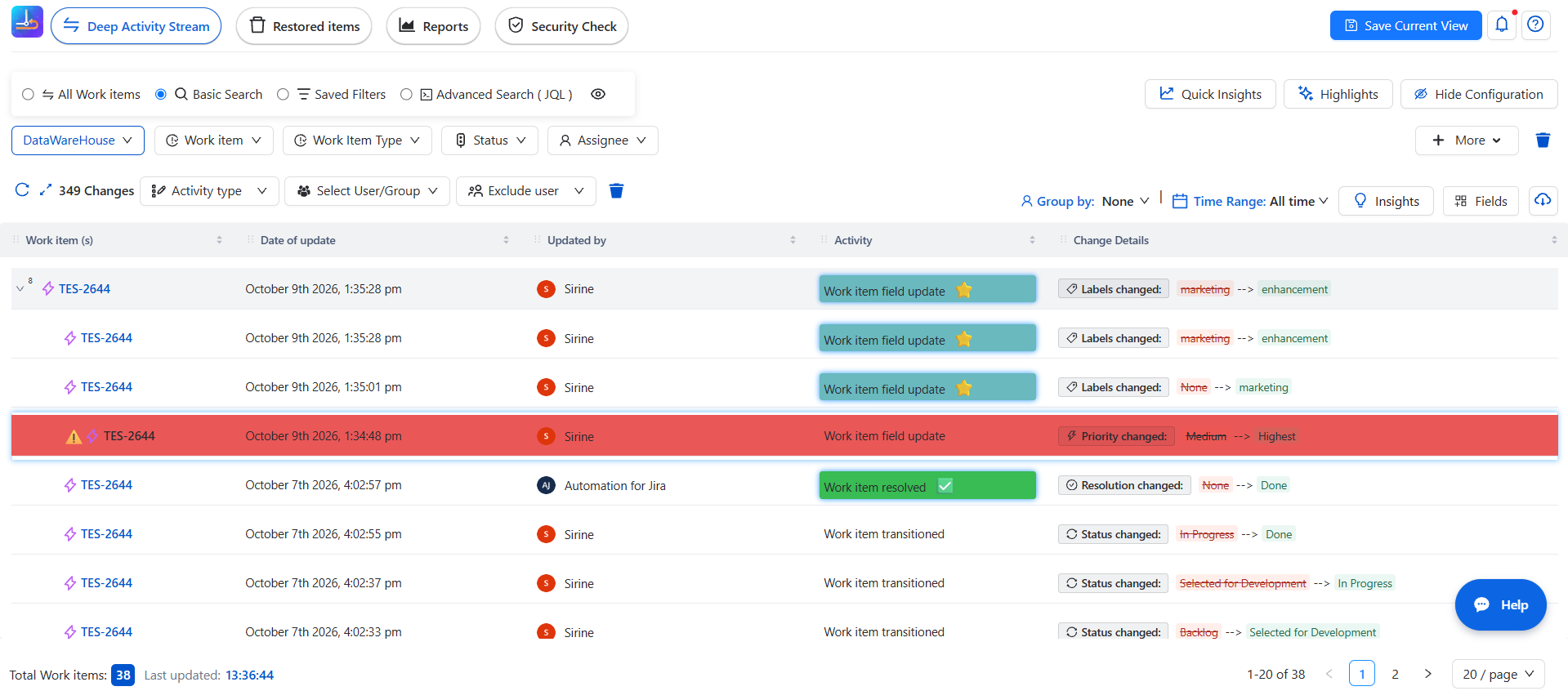
Task: Open the Activity type dropdown
Action: point(209,191)
